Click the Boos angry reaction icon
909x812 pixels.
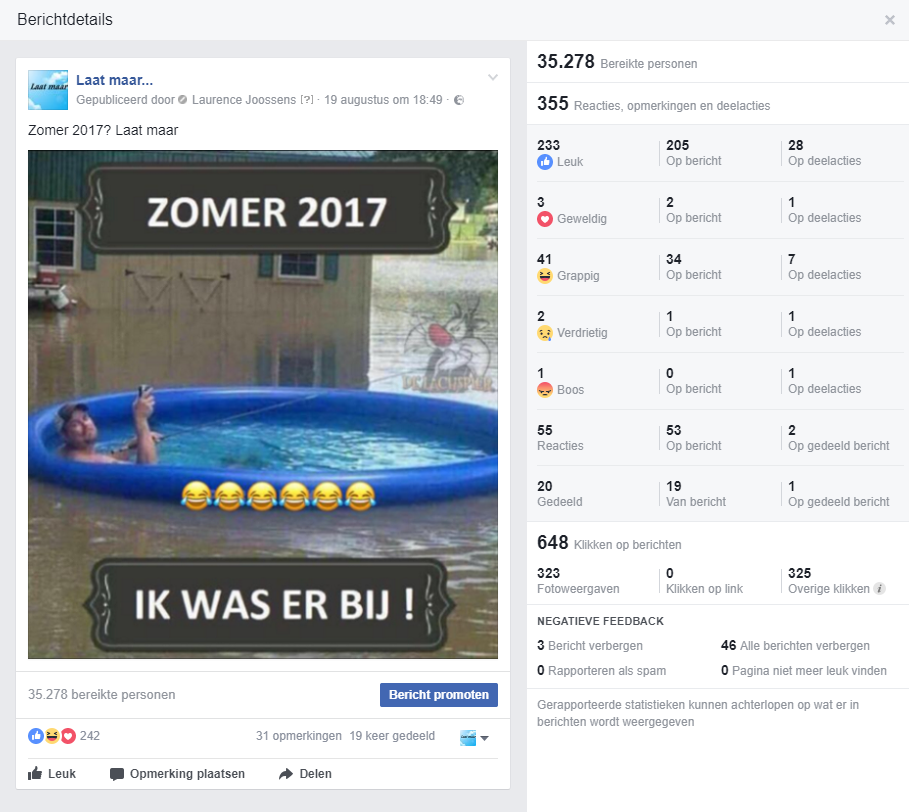pos(545,390)
